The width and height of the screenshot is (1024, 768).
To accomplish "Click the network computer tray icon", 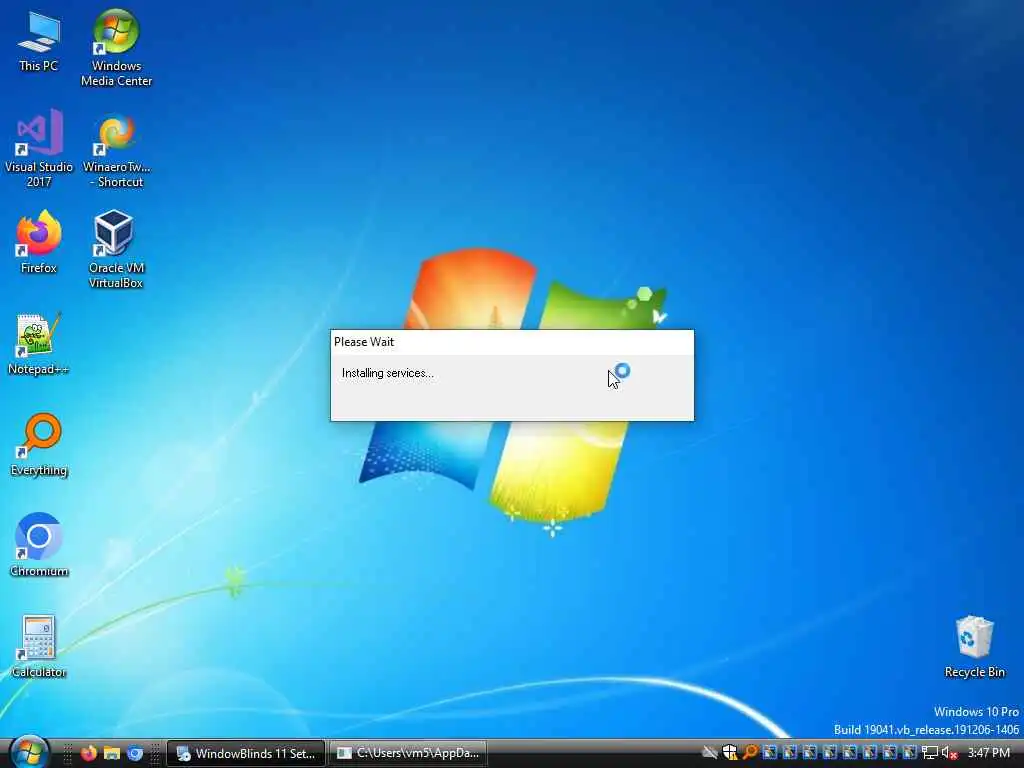I will click(930, 753).
